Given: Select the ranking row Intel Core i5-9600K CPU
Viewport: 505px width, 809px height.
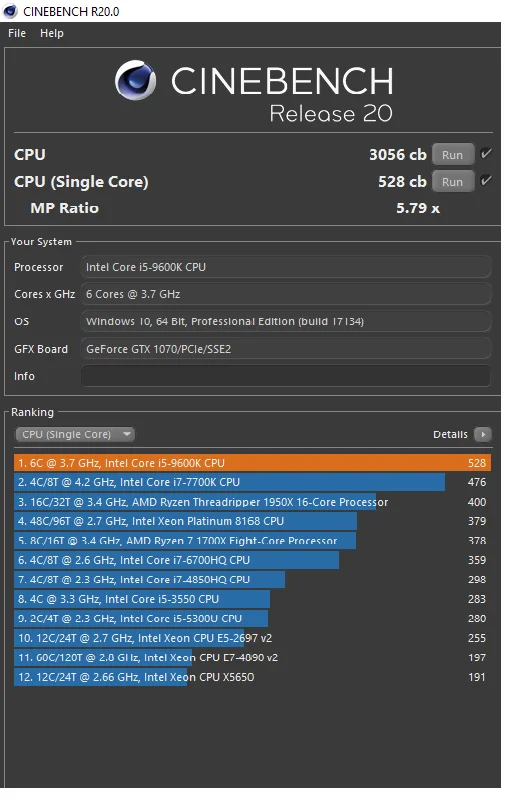Looking at the screenshot, I should (252, 463).
